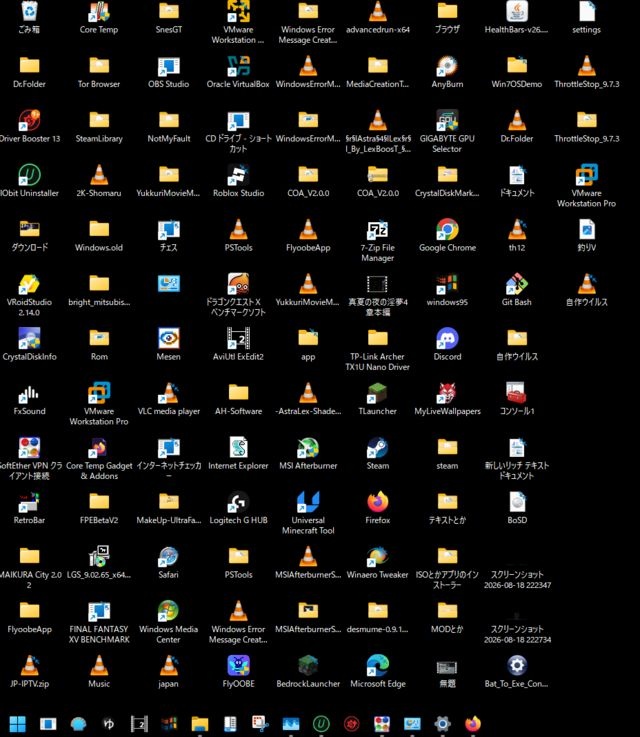Open MAIKURA City 2.0 2 folder
Screen dimensions: 640x737
tap(29, 557)
